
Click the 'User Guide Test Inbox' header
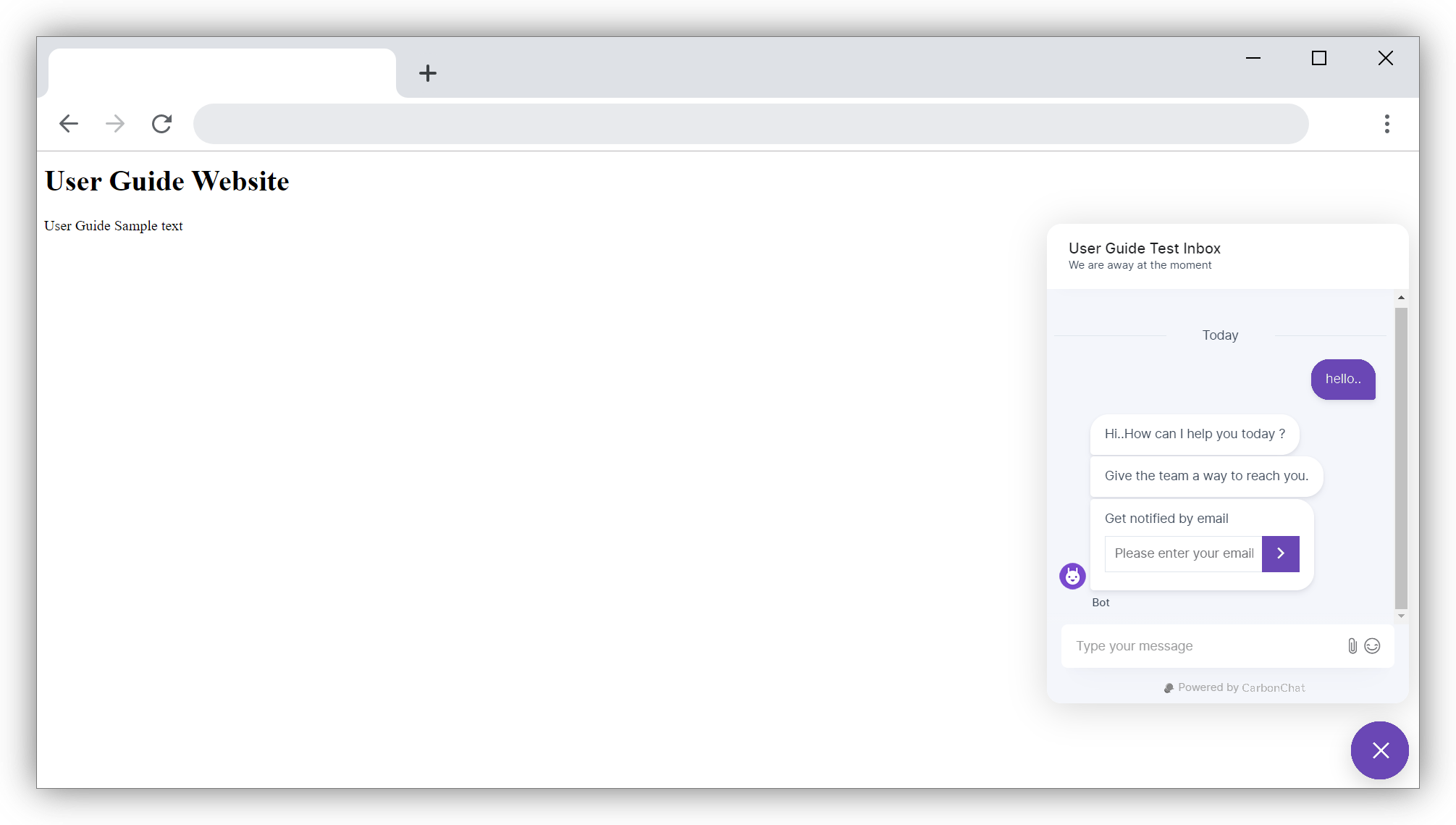click(1145, 248)
